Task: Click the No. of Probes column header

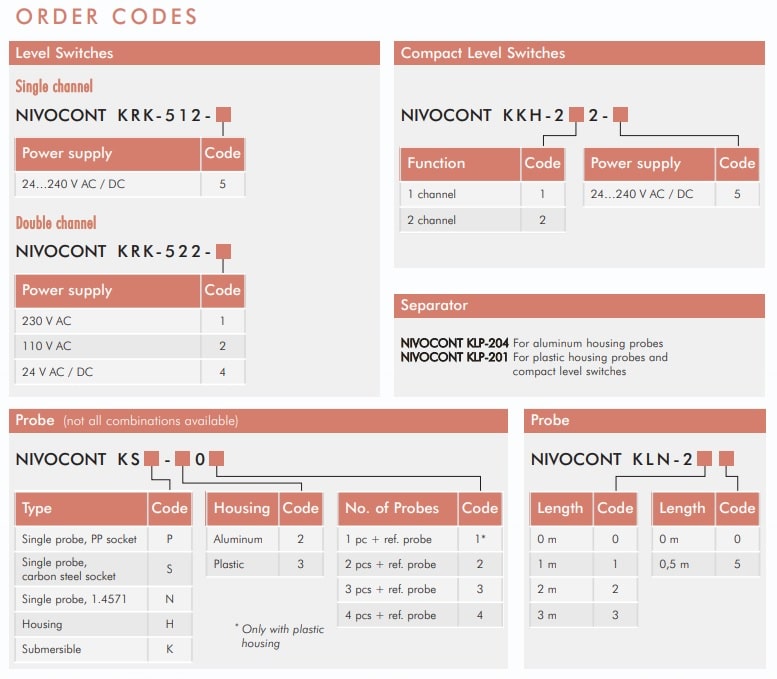Action: (397, 509)
